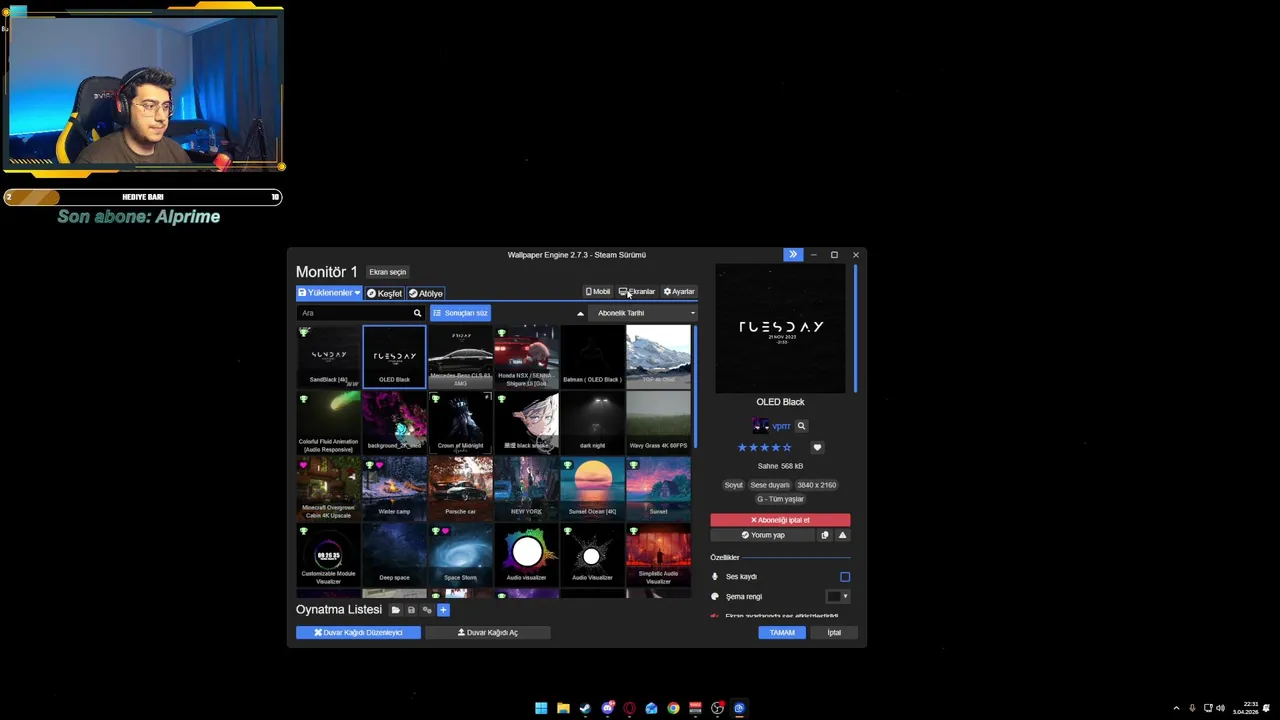Open File Explorer from the taskbar
The height and width of the screenshot is (720, 1280).
(x=563, y=708)
